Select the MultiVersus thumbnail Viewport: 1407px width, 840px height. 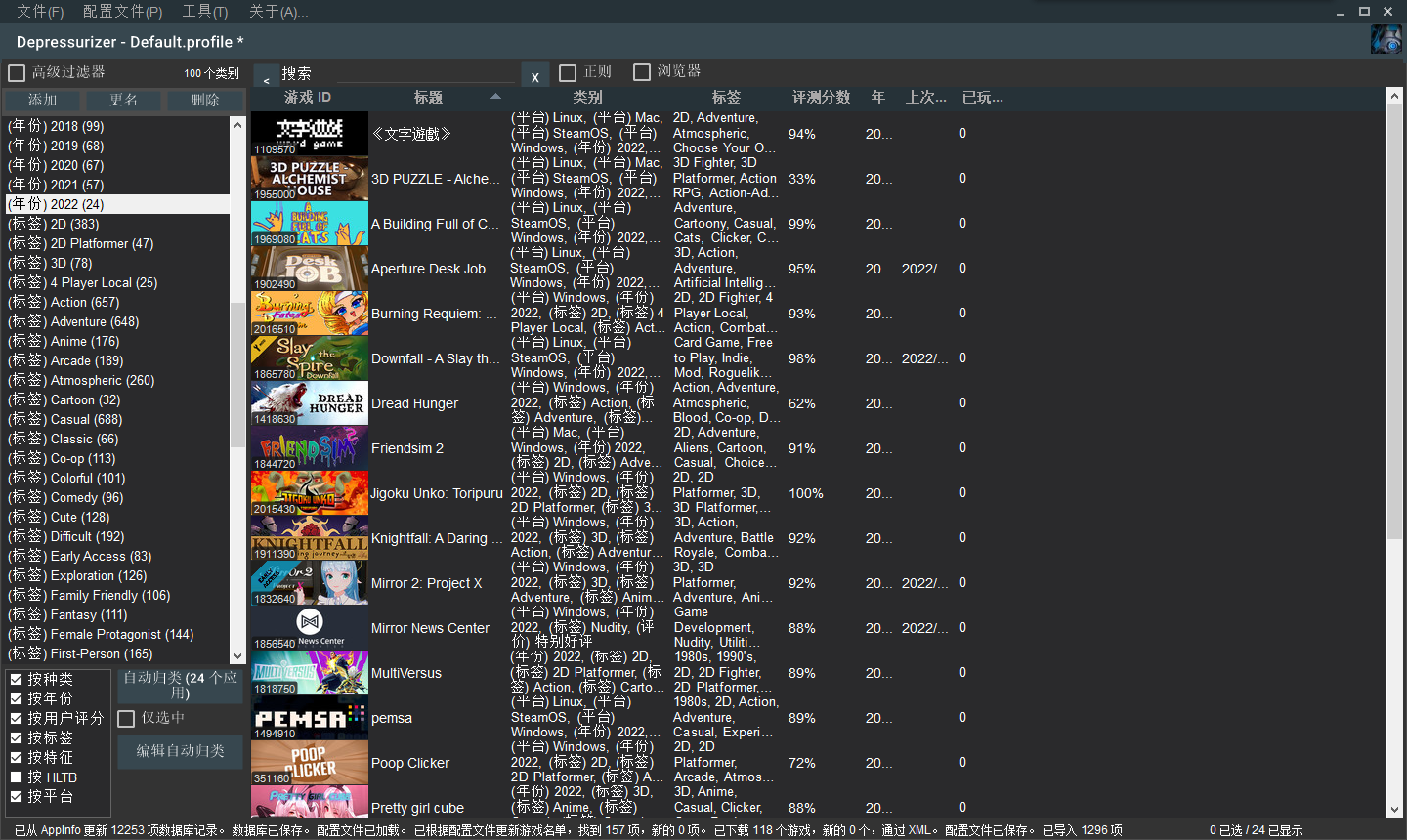point(310,673)
